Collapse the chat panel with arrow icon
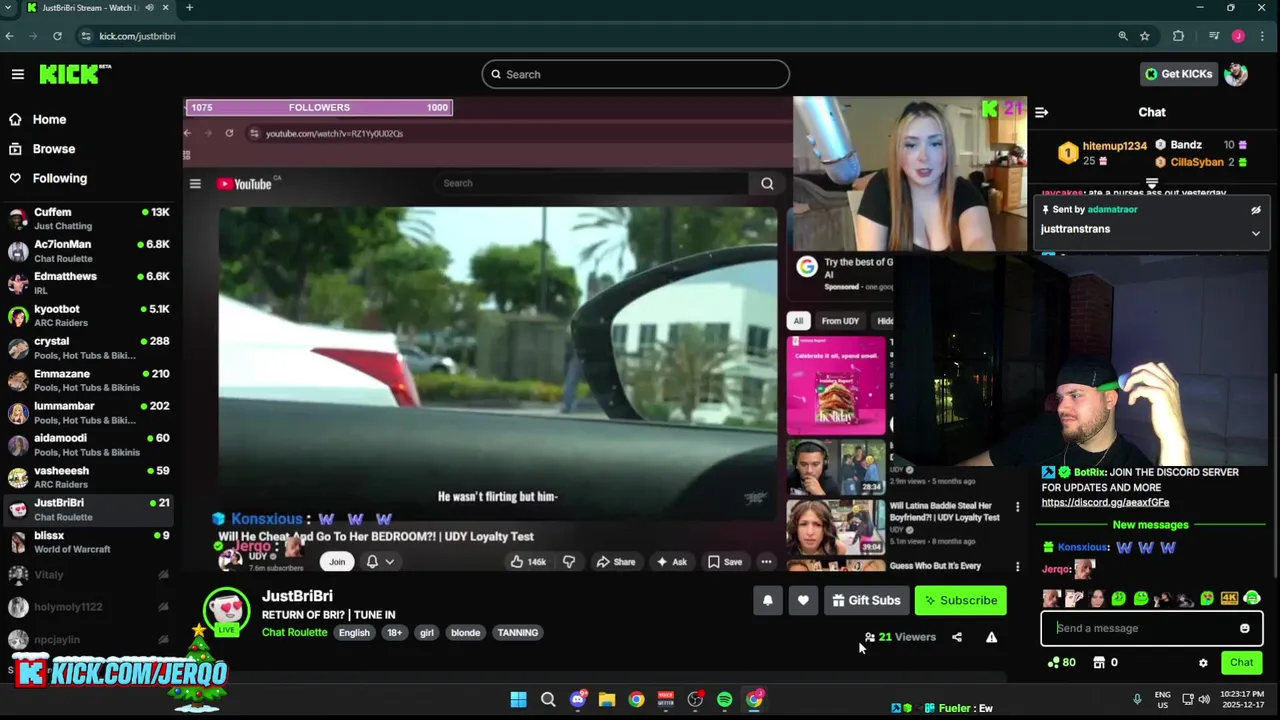The width and height of the screenshot is (1280, 720). 1041,113
